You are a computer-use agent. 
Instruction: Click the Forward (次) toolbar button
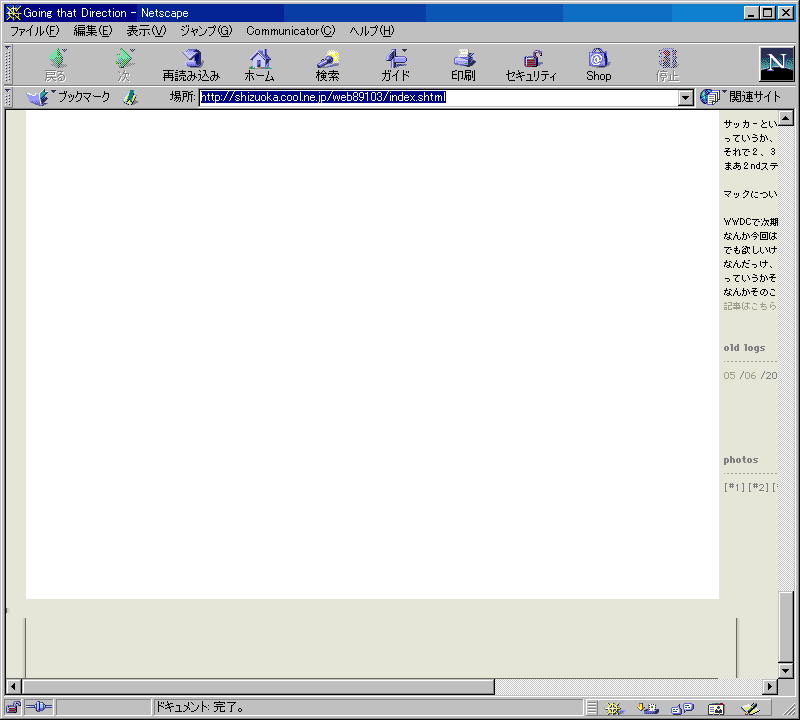coord(124,65)
